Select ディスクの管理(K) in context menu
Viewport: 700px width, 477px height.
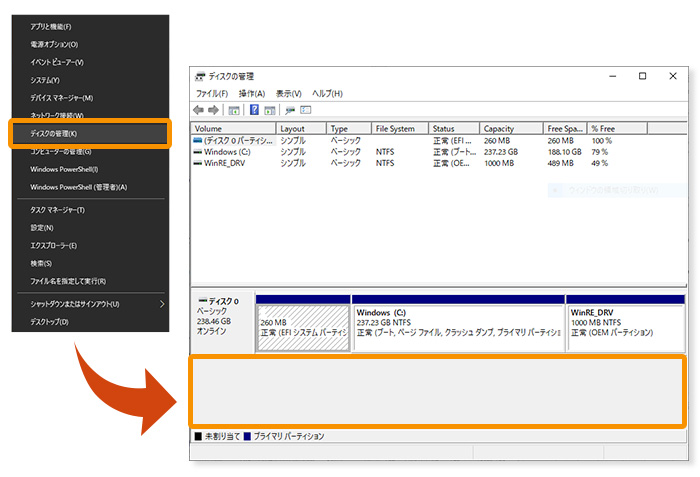click(x=90, y=134)
